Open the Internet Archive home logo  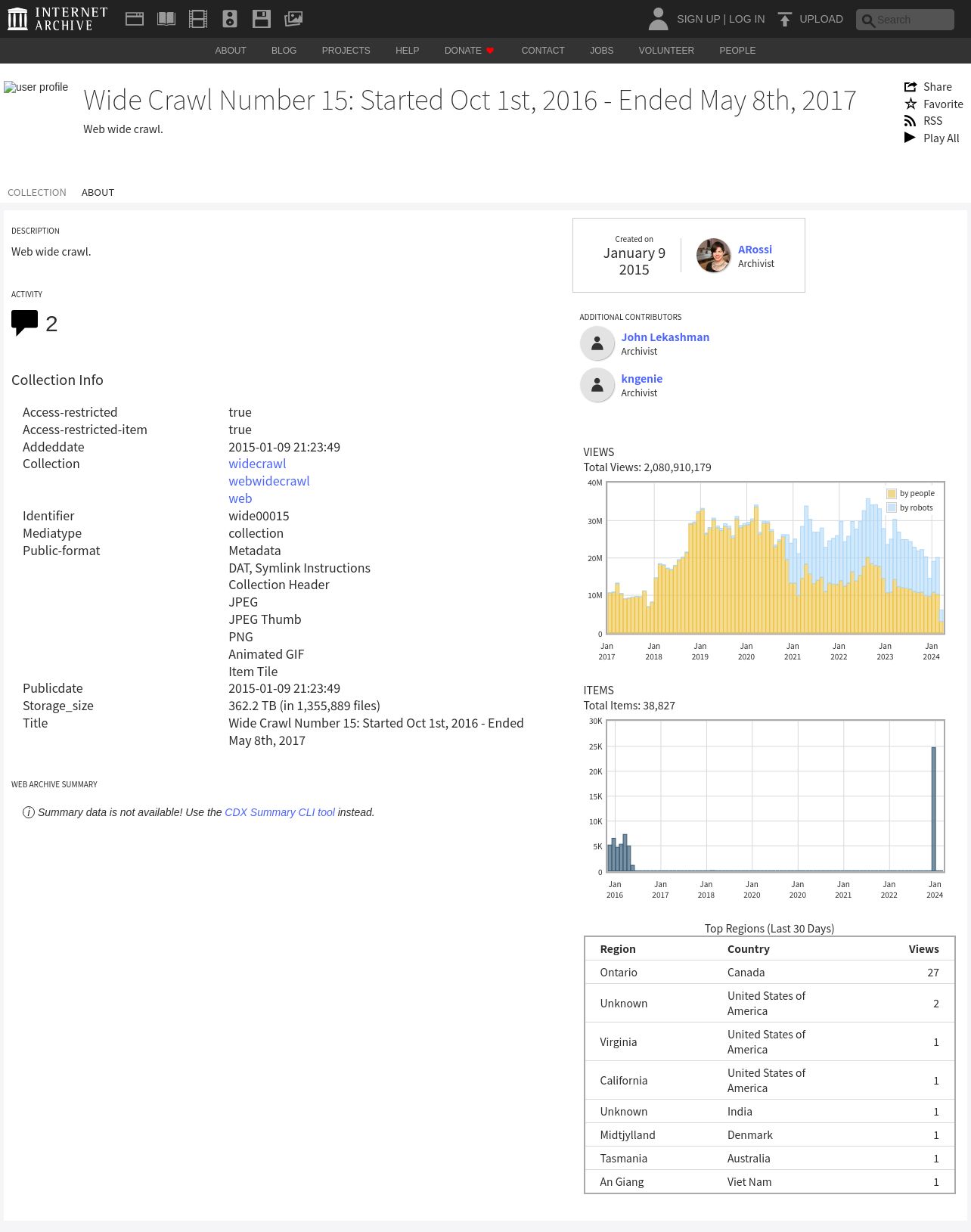click(x=57, y=19)
